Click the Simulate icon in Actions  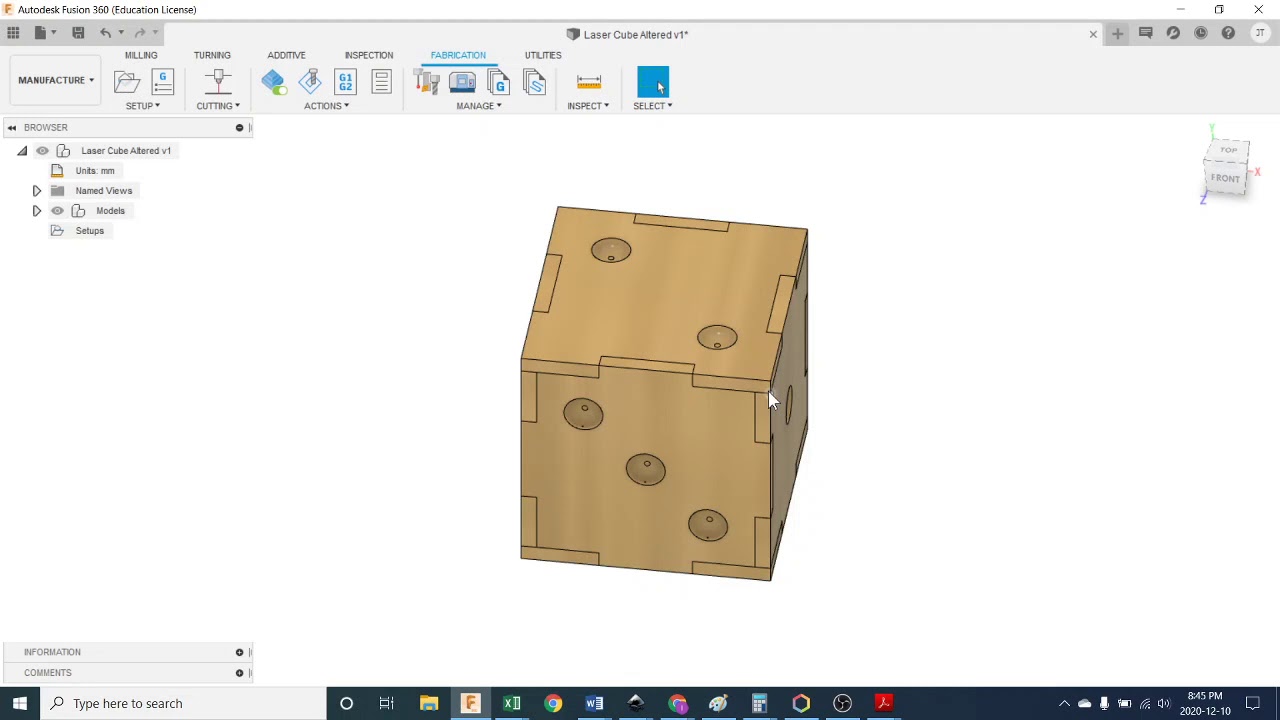coord(310,82)
